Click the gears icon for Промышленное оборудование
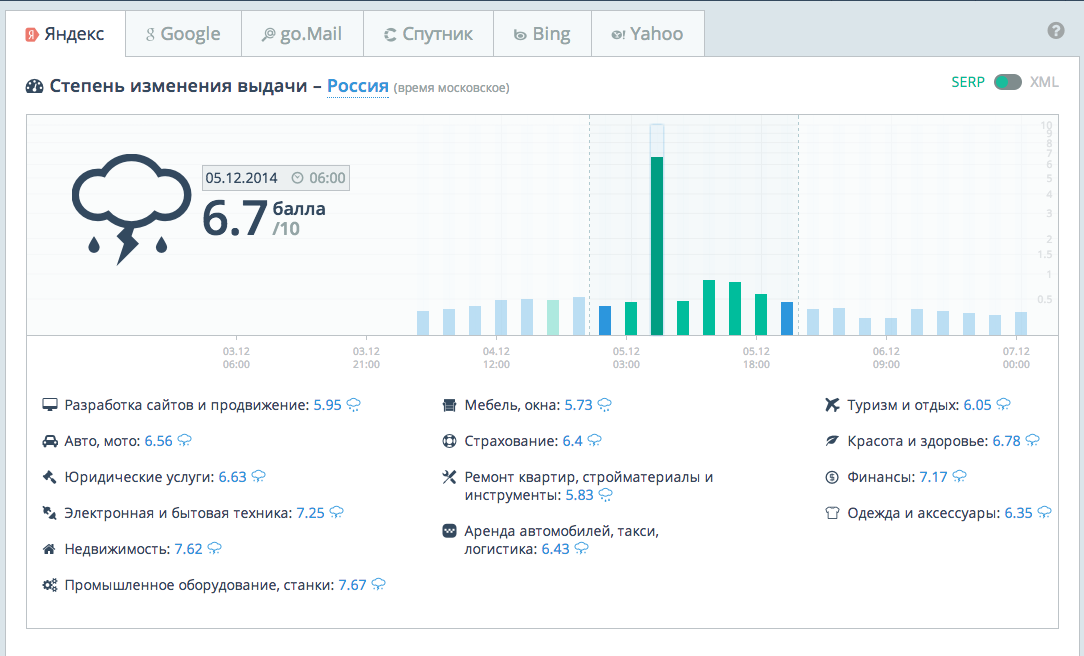The height and width of the screenshot is (656, 1084). (x=49, y=585)
